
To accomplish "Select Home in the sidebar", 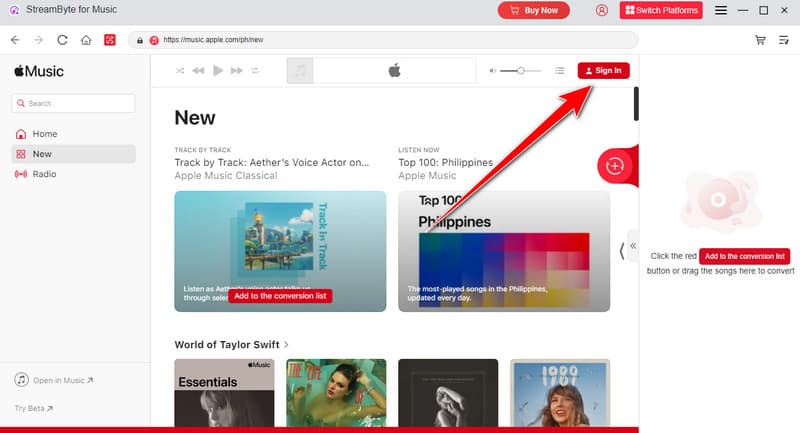I will pyautogui.click(x=45, y=134).
